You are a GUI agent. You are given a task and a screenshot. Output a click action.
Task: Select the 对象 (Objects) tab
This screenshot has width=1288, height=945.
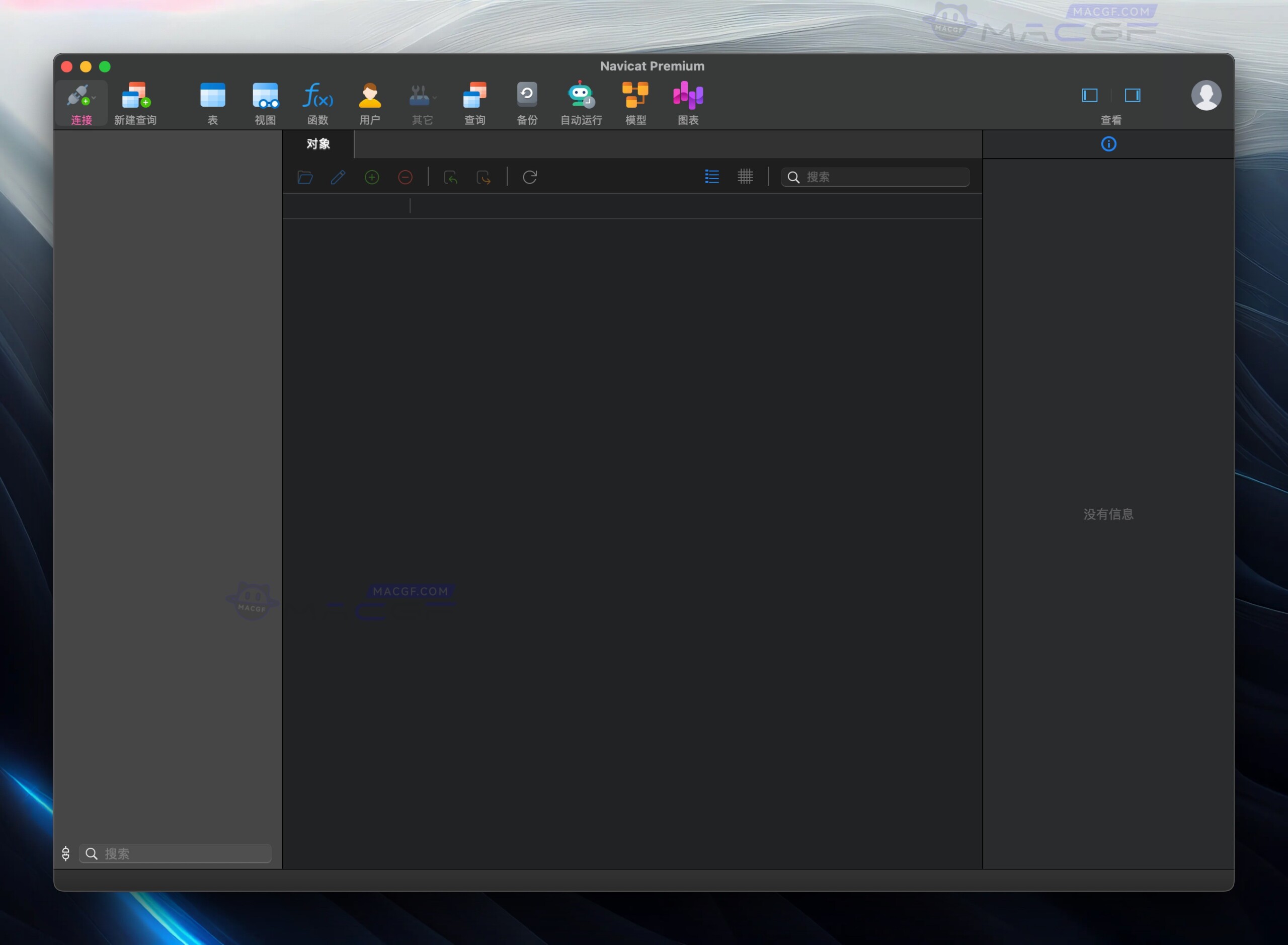(x=318, y=144)
